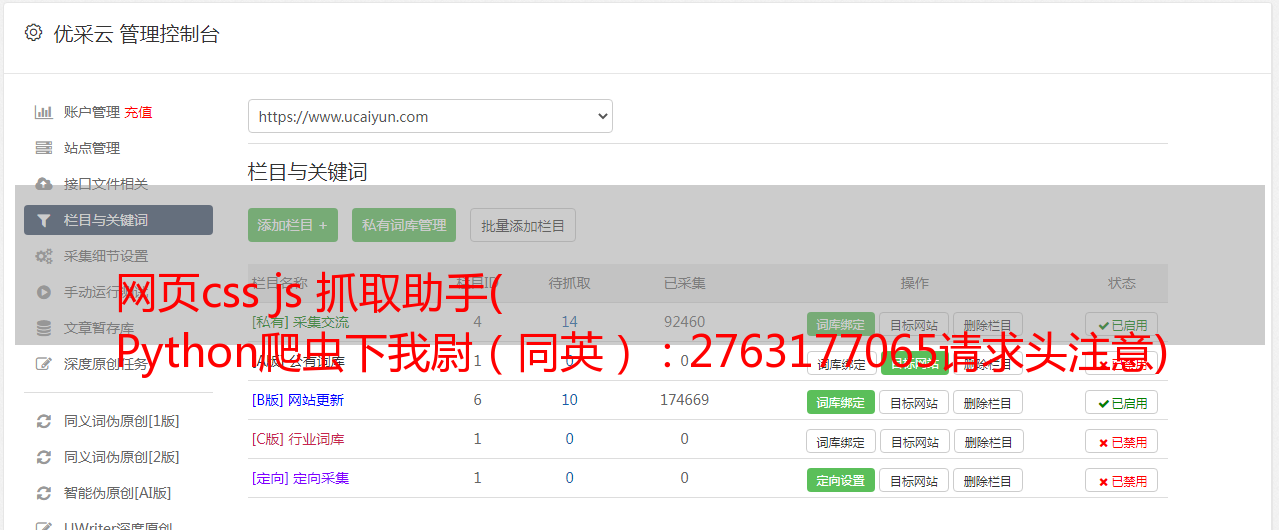Click the green 定向设置 button
The height and width of the screenshot is (530, 1279).
pyautogui.click(x=841, y=480)
